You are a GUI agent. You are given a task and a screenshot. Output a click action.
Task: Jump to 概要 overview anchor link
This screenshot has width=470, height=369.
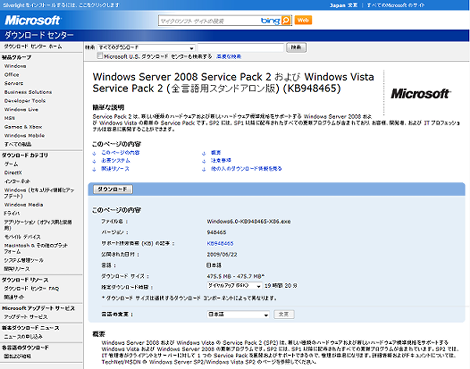(x=216, y=153)
